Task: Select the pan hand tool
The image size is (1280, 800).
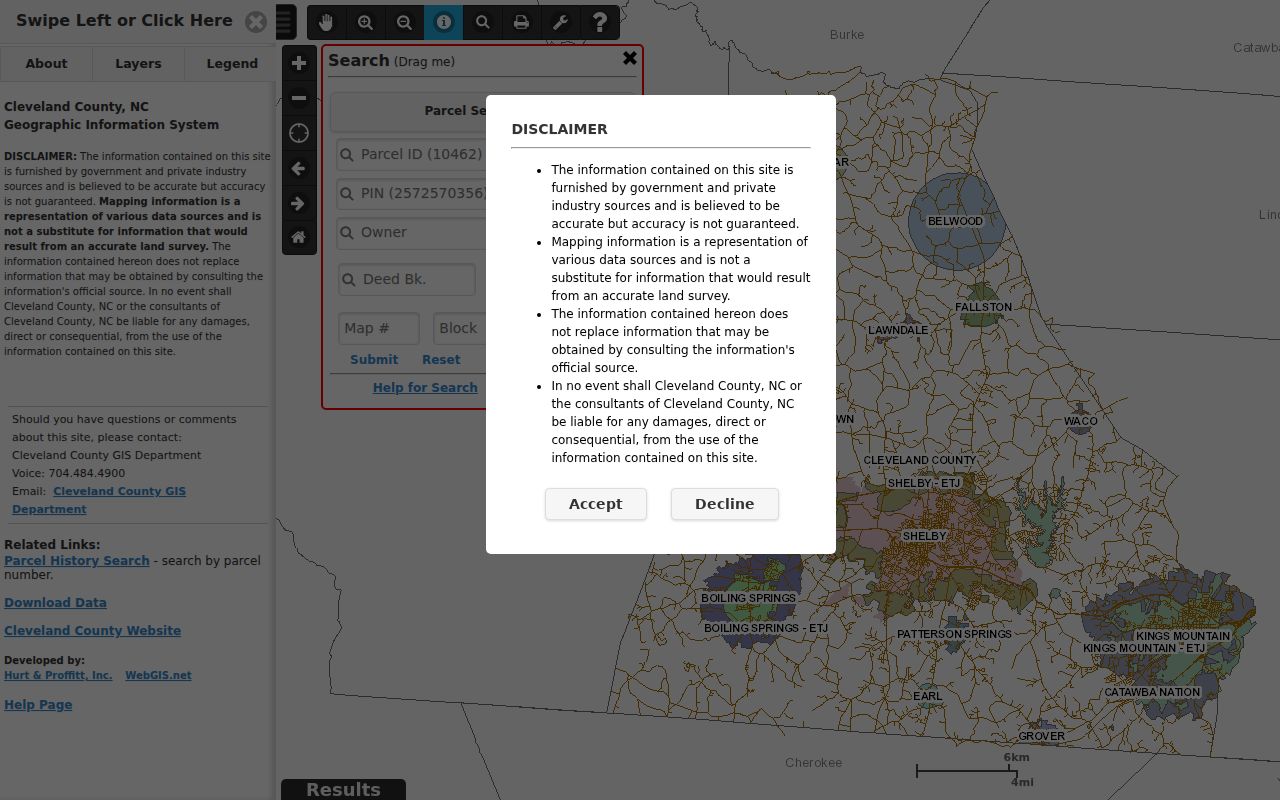Action: (326, 22)
